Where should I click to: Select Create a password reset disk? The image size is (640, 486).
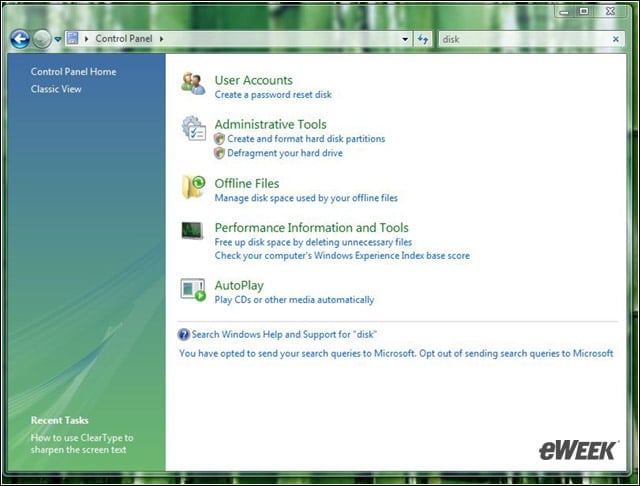tap(273, 95)
